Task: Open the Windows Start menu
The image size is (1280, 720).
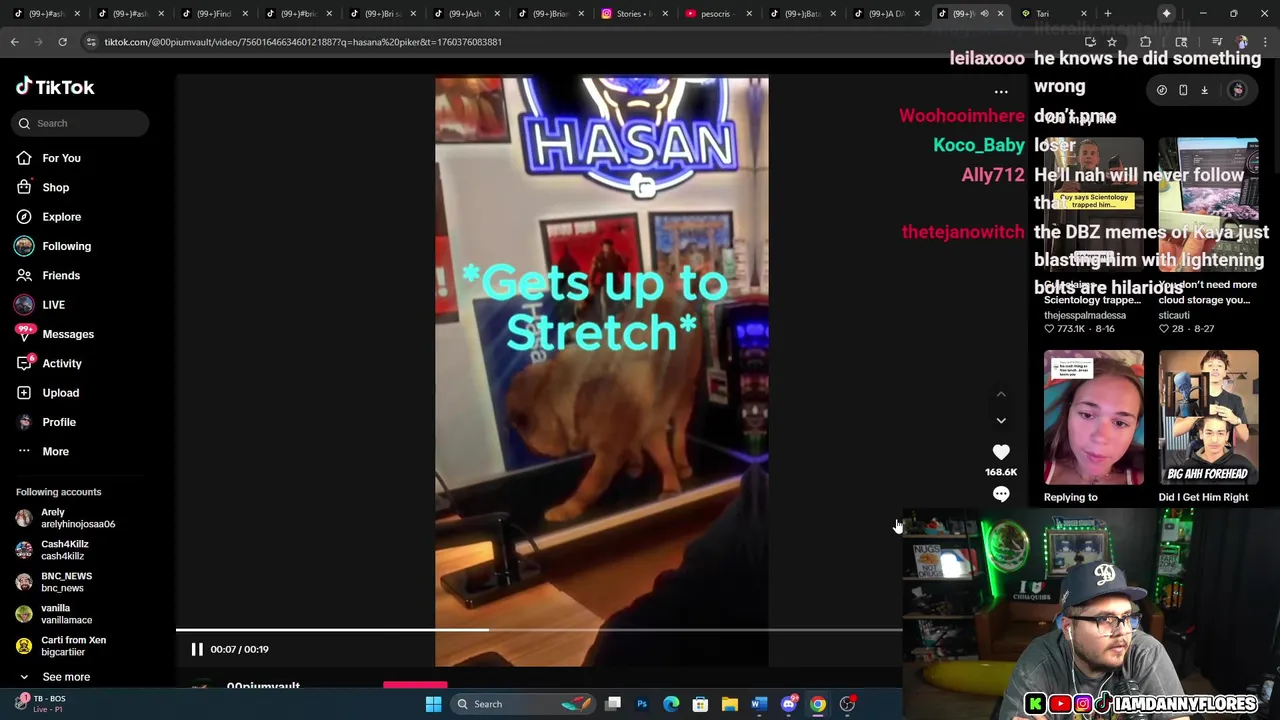Action: coord(433,704)
